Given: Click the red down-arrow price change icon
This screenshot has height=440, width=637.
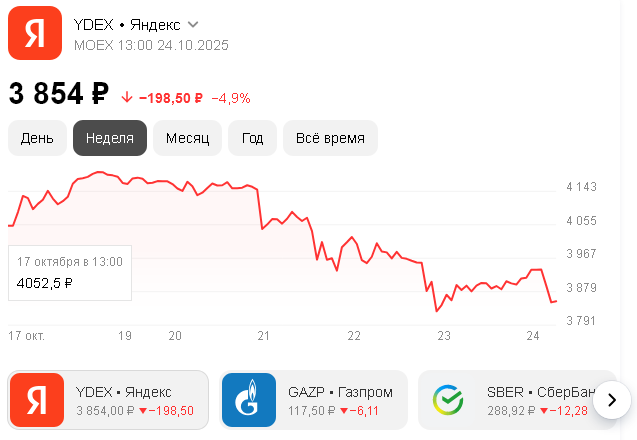Looking at the screenshot, I should (x=126, y=98).
